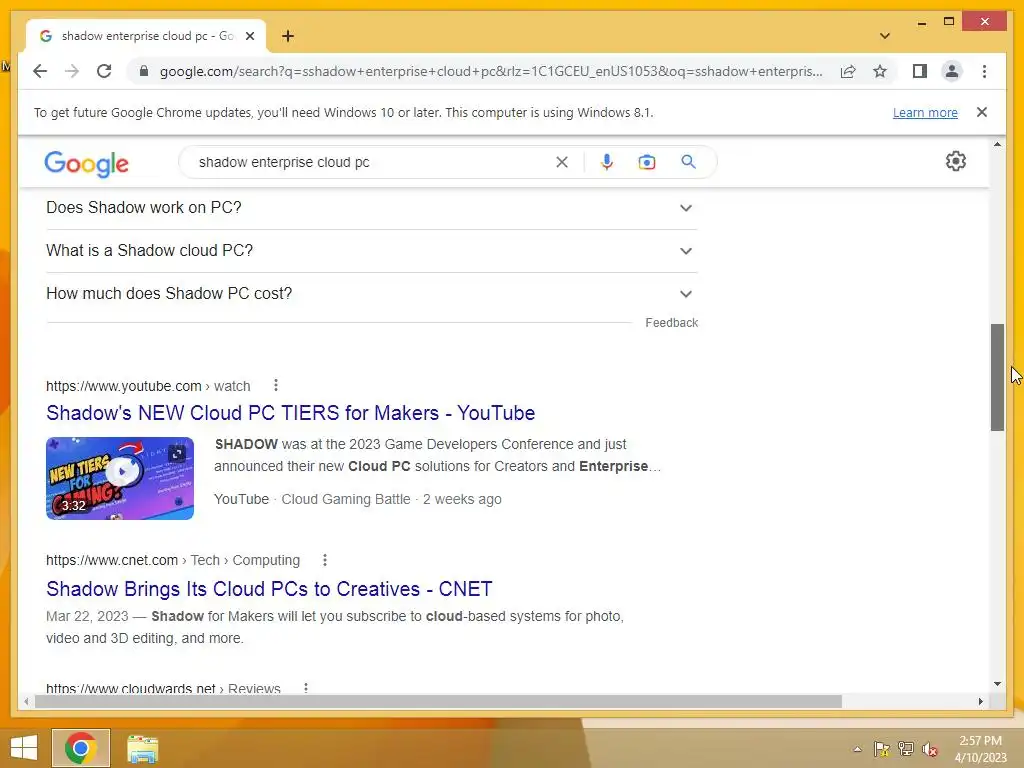Screen dimensions: 1024x768
Task: View site information lock icon
Action: tap(144, 71)
